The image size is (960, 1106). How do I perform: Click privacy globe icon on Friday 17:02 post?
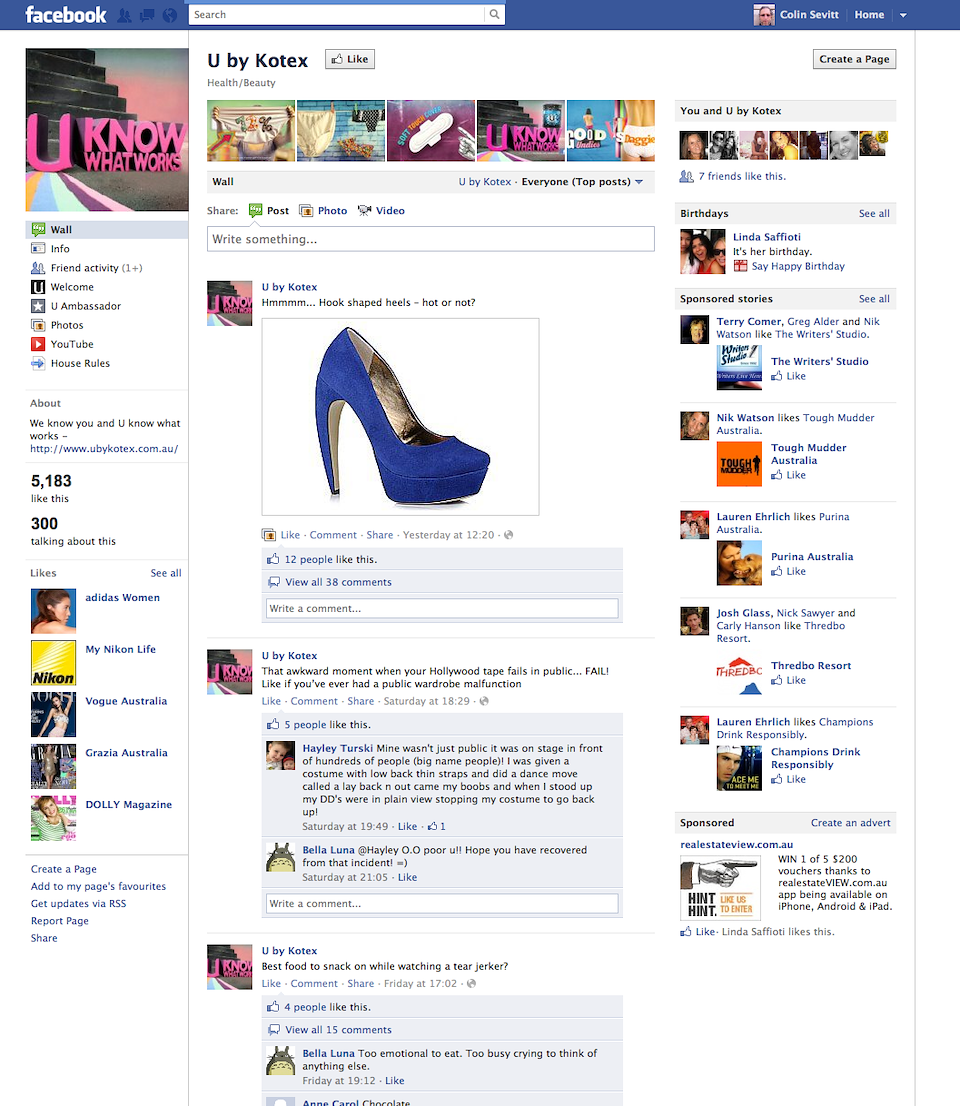click(x=471, y=983)
